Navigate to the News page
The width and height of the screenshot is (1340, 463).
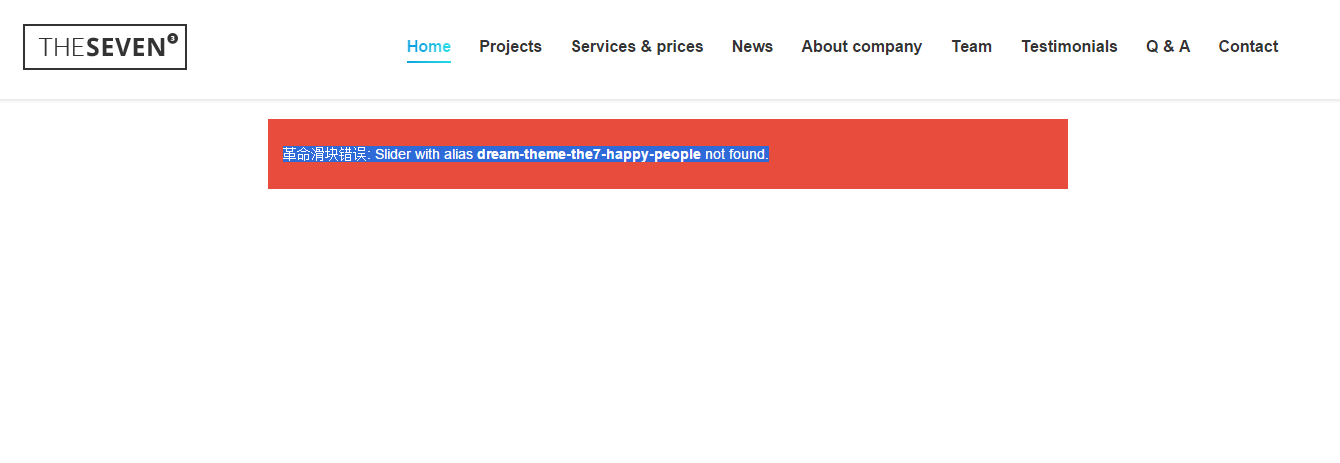tap(752, 46)
